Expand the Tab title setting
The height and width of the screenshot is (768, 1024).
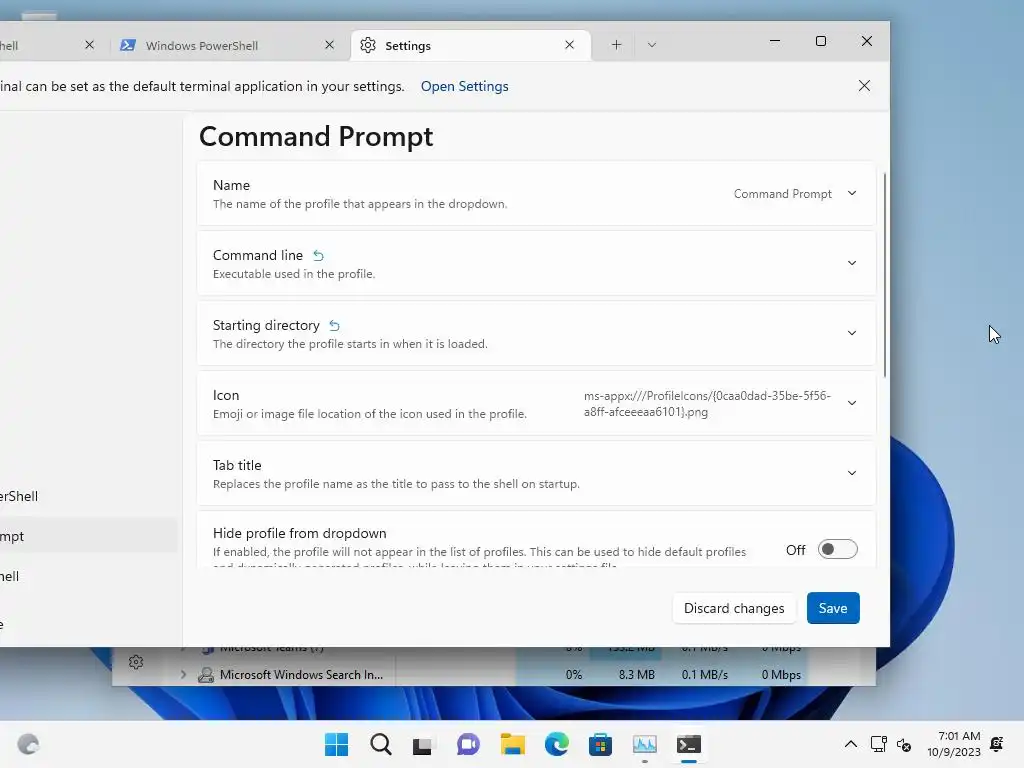[536, 473]
